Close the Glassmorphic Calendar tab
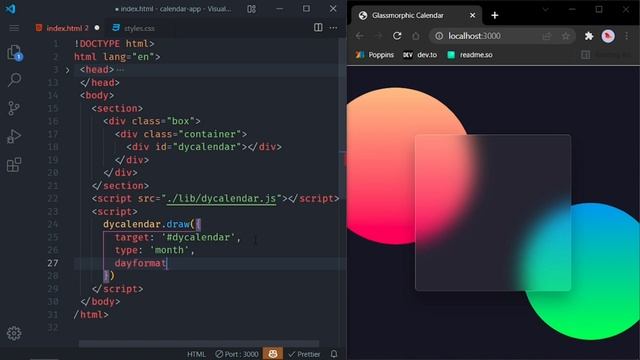The height and width of the screenshot is (360, 640). [x=472, y=16]
